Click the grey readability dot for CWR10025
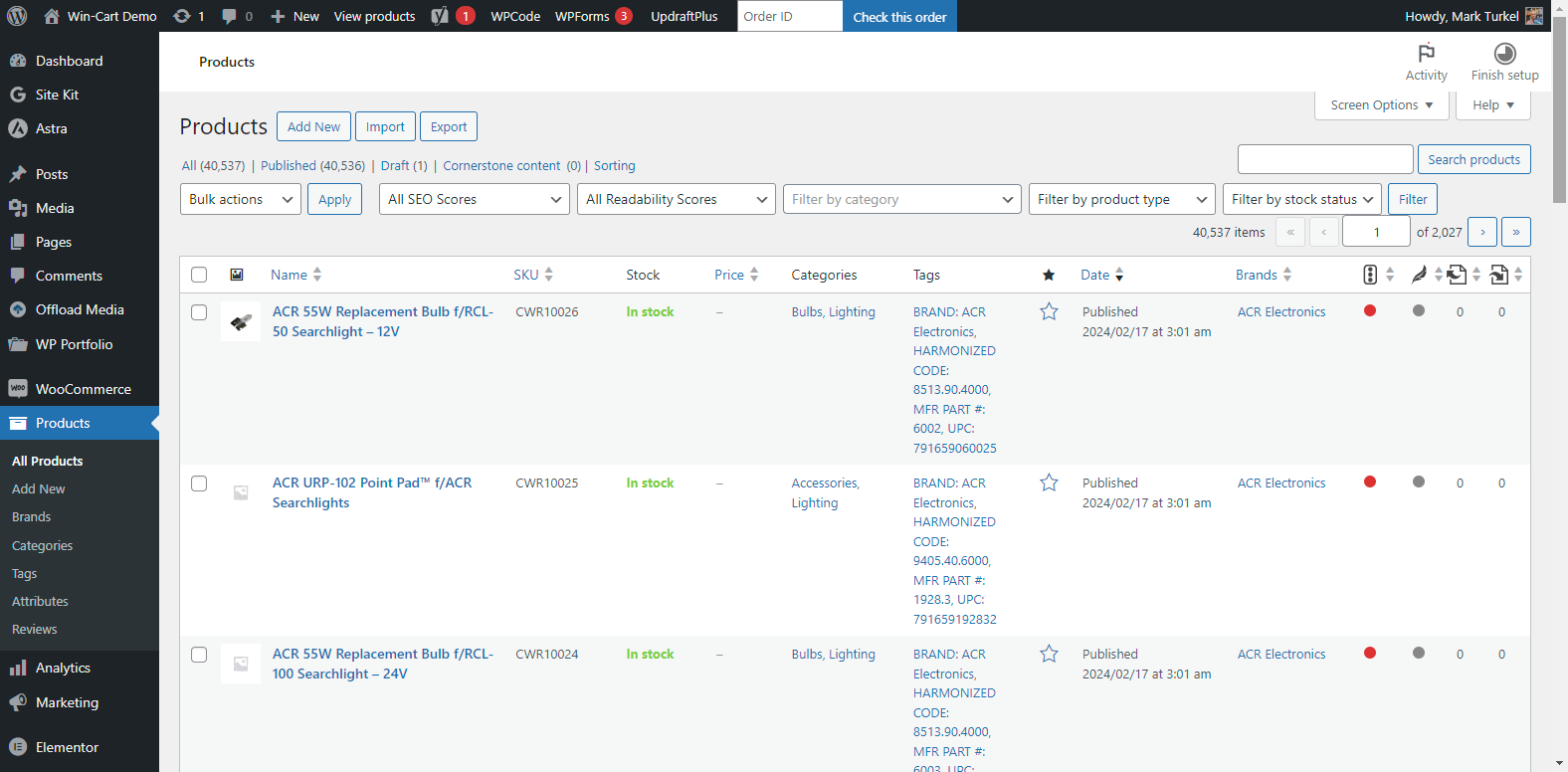The image size is (1568, 772). (1419, 482)
